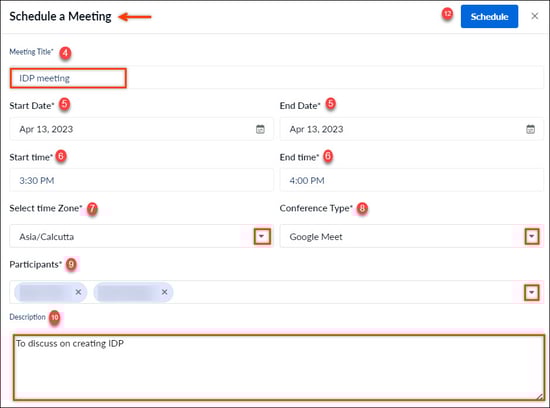This screenshot has width=550, height=408.
Task: Click the End Date field Apr 13, 2023
Action: click(411, 129)
